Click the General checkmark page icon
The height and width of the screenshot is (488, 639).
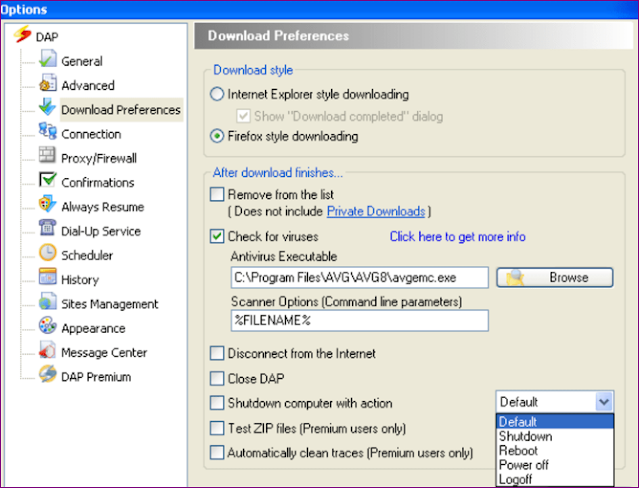(48, 59)
